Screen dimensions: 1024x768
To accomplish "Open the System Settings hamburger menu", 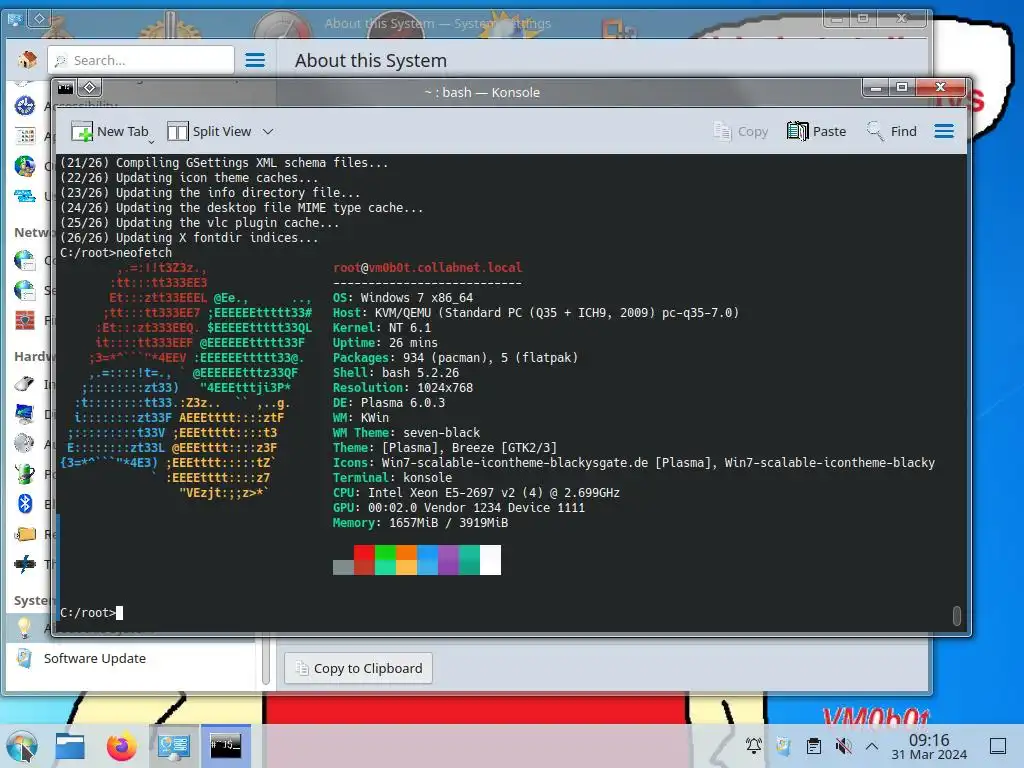I will click(x=255, y=60).
